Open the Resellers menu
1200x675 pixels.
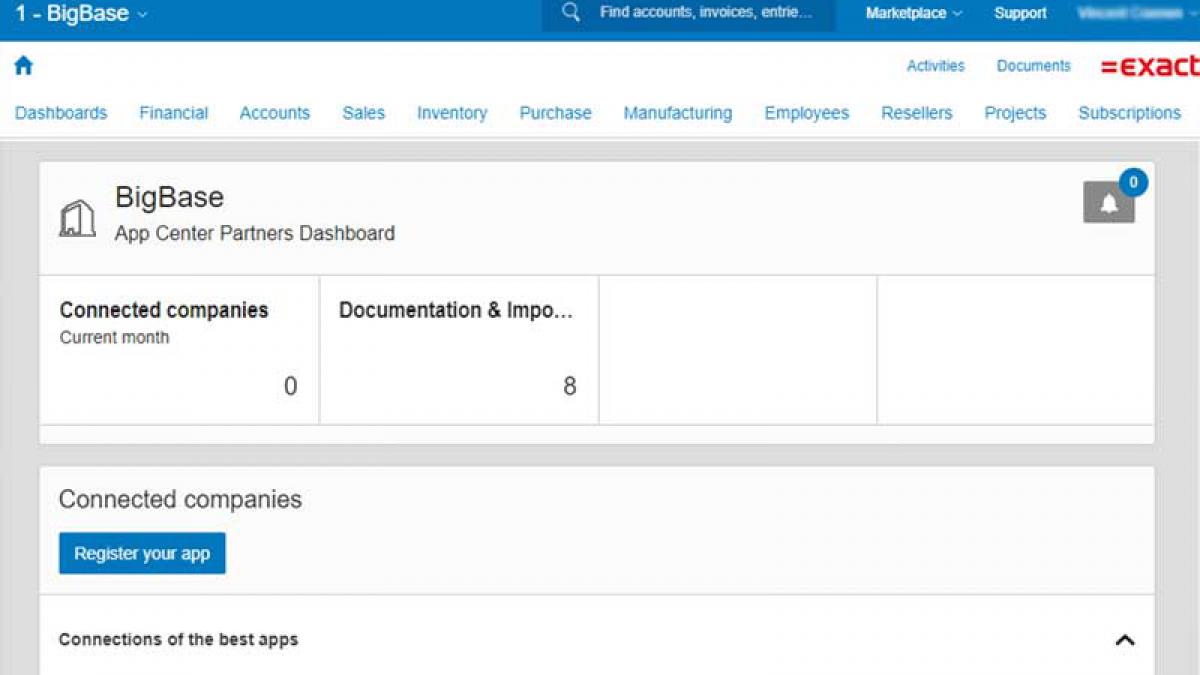click(917, 113)
